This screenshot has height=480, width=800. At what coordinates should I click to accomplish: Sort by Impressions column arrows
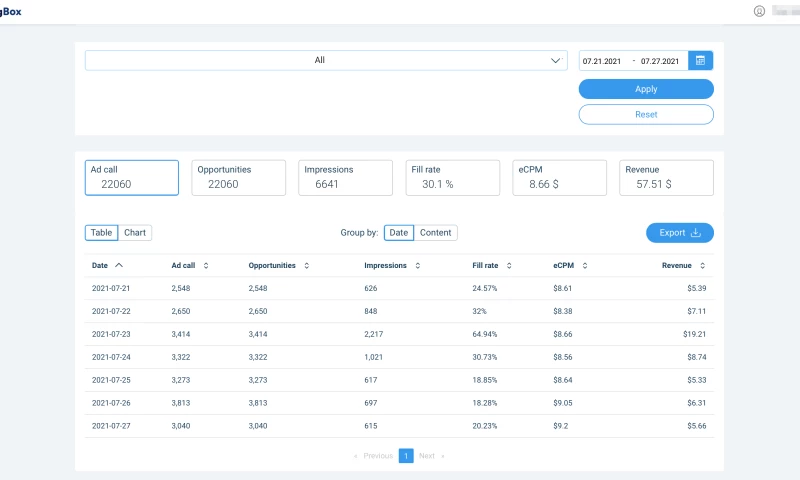click(417, 266)
